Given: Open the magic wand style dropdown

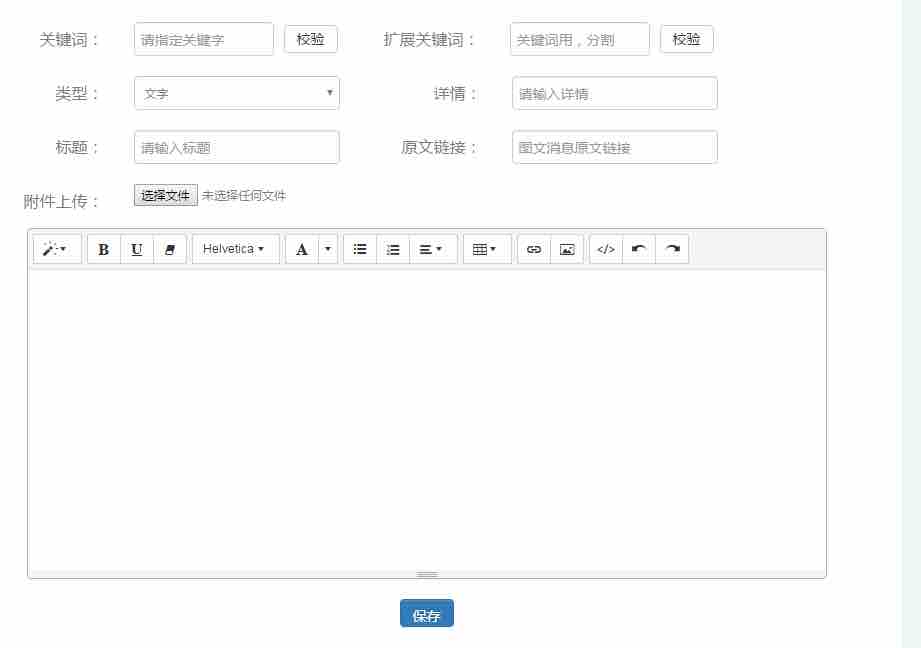Looking at the screenshot, I should click(57, 249).
